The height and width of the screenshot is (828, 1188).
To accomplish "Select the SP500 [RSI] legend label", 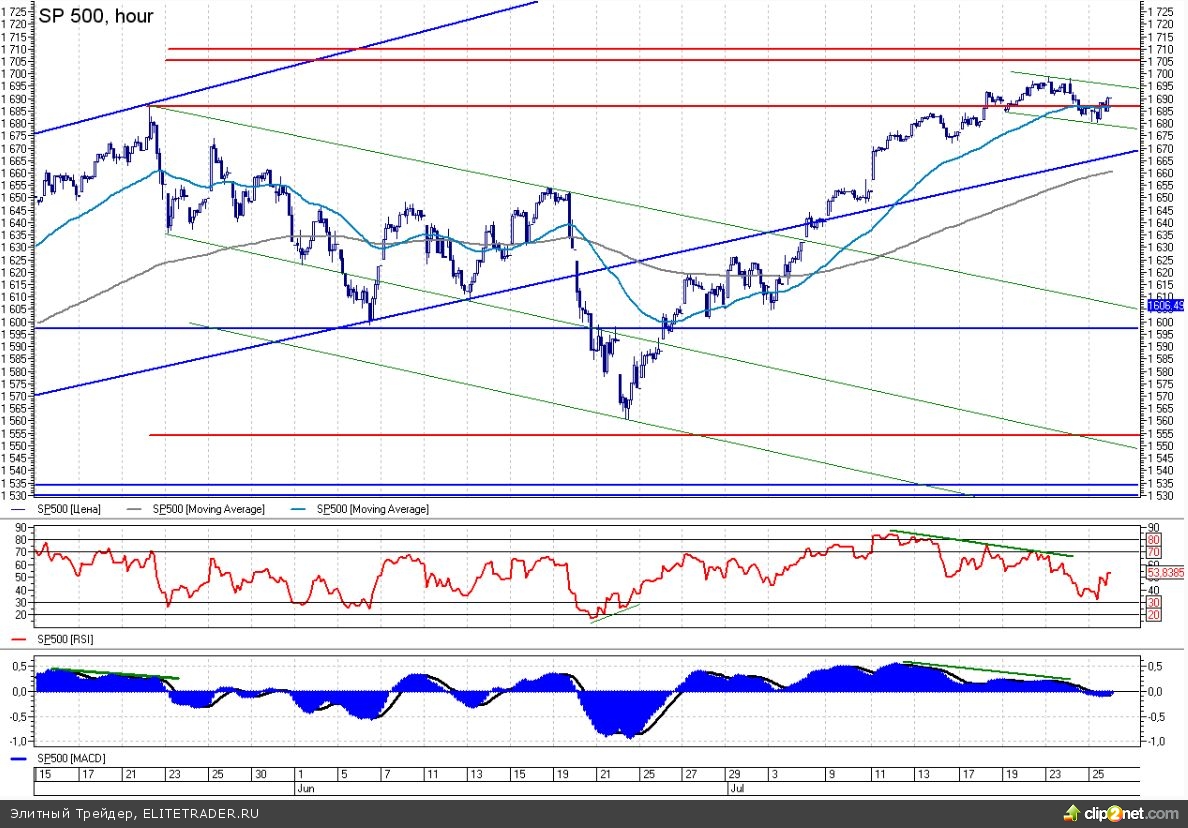I will pos(65,638).
